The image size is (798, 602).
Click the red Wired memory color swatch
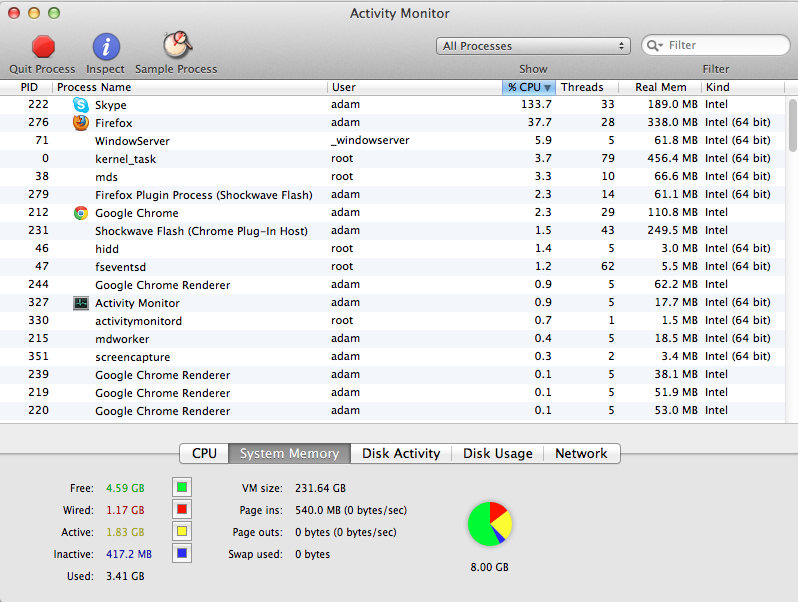point(182,509)
